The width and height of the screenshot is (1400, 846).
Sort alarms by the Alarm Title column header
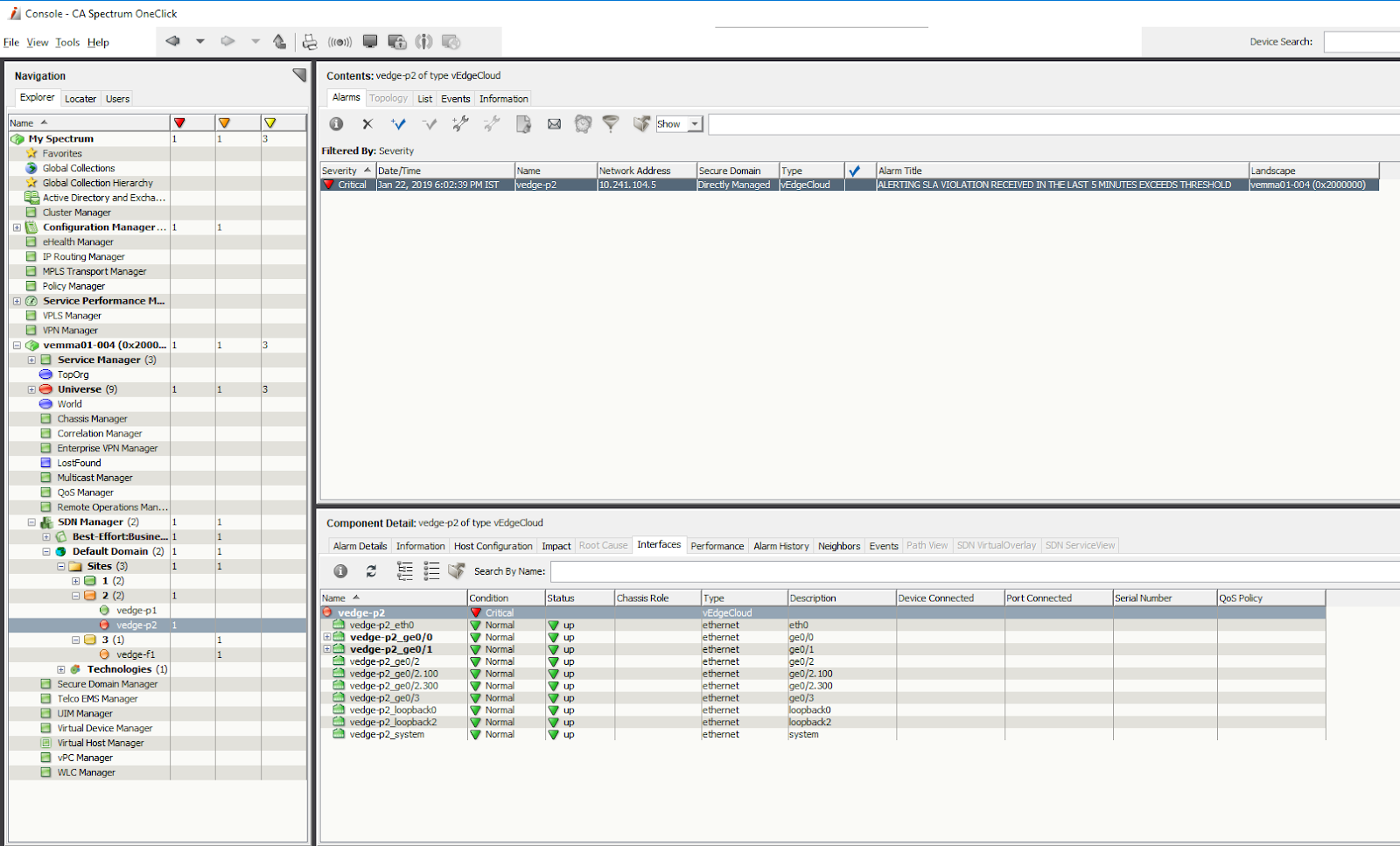(x=1062, y=171)
